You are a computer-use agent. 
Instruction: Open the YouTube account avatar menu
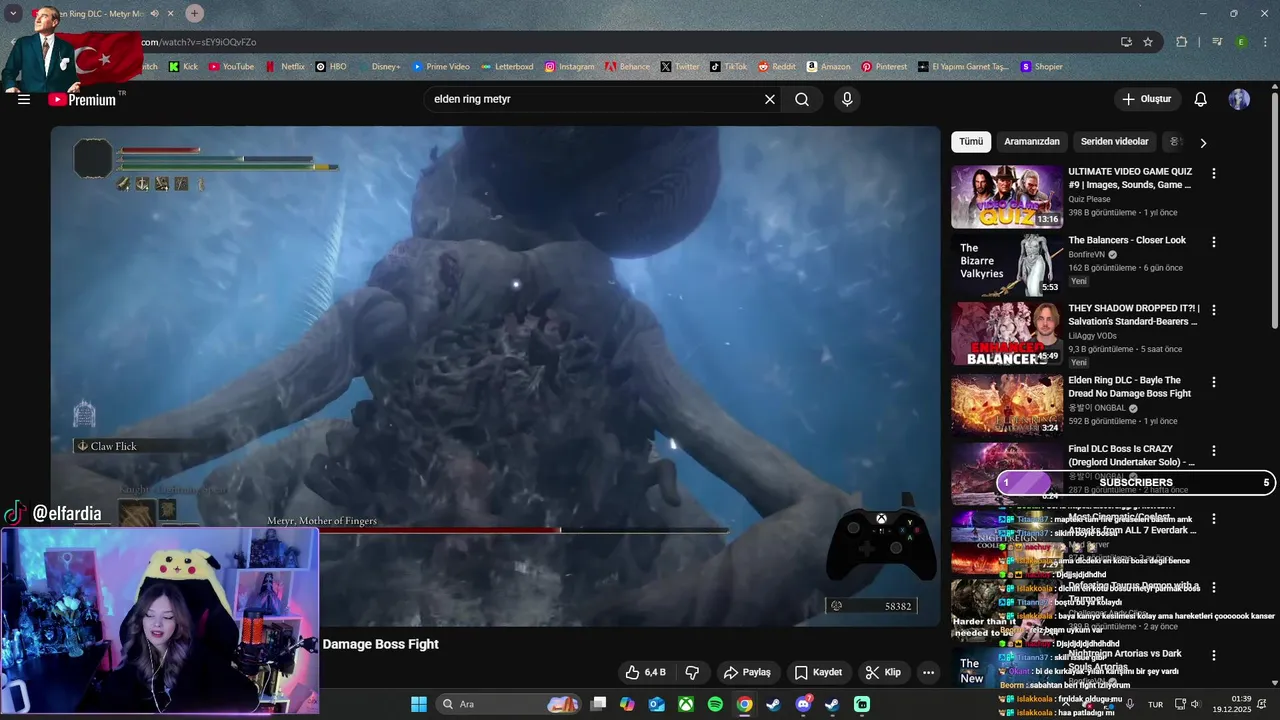(x=1239, y=99)
